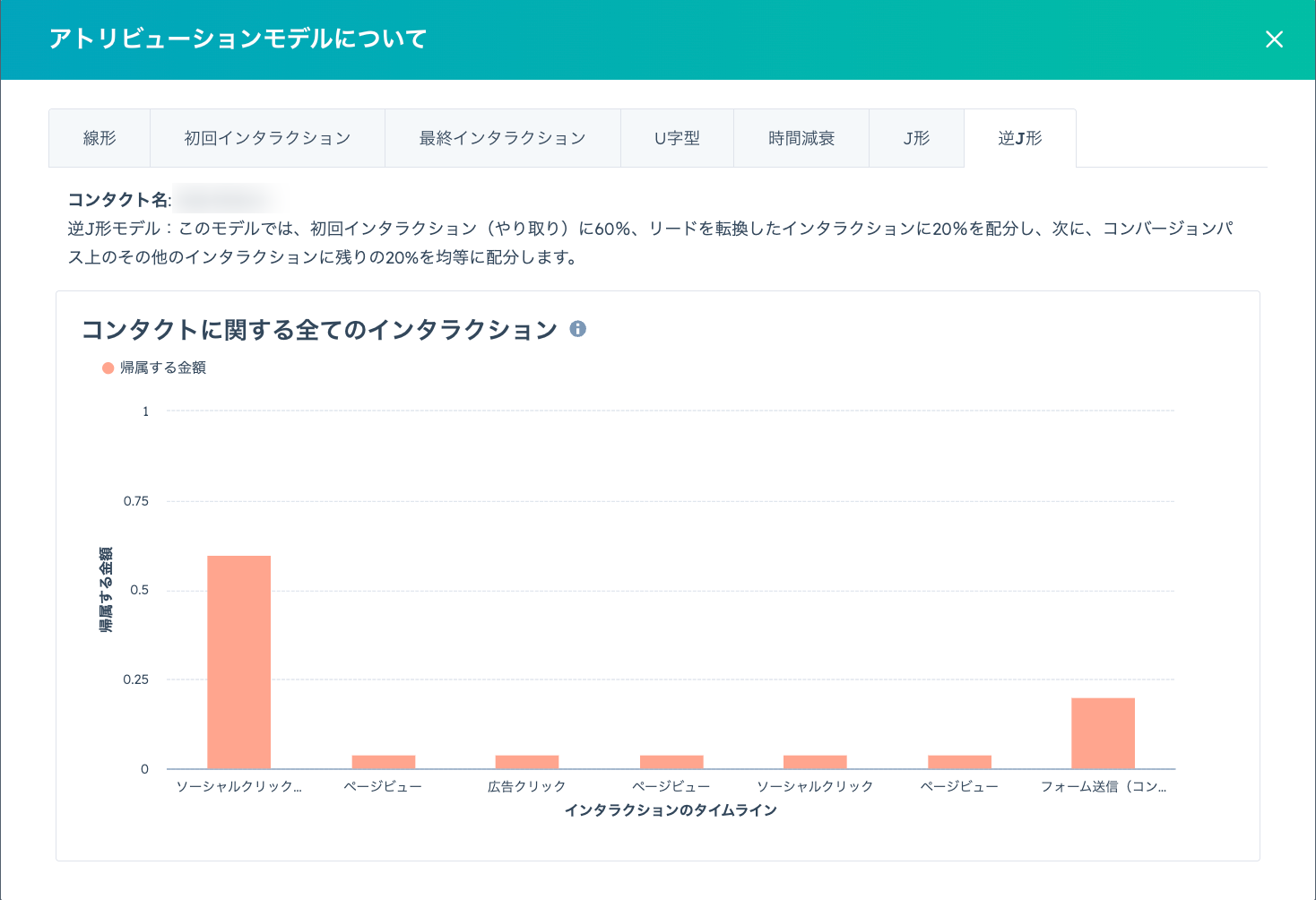Click the コンタクトに関する全てのインタラクション chart heading
1316x900 pixels.
click(x=320, y=330)
